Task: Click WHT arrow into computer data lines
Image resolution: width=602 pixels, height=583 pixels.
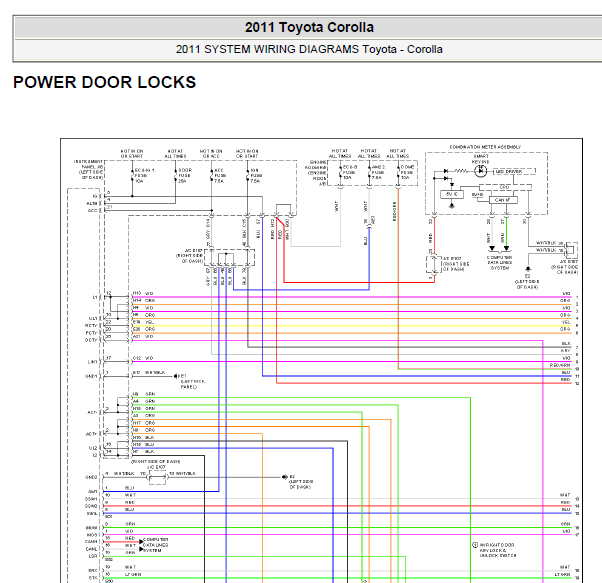Action: [492, 248]
